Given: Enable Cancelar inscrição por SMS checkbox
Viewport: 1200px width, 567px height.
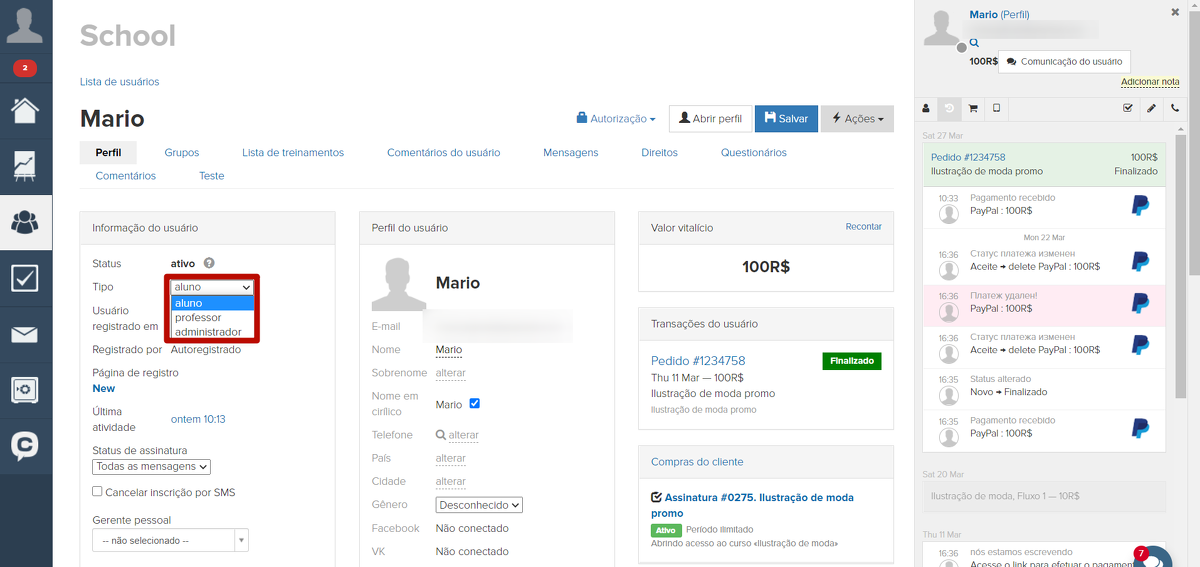Looking at the screenshot, I should pos(97,492).
